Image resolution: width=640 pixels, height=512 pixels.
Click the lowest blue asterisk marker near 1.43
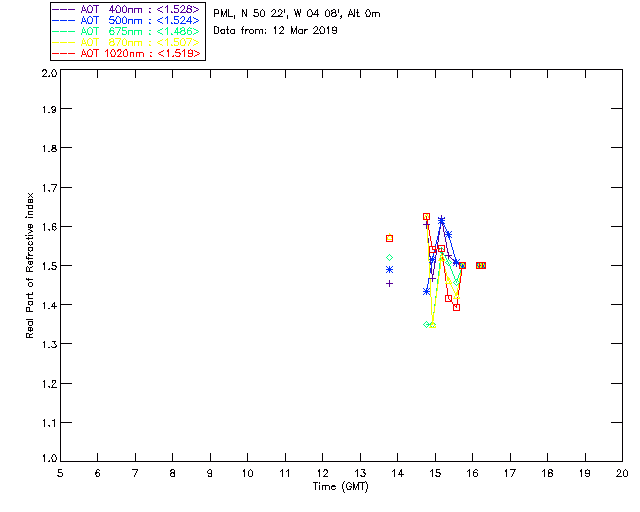coord(427,292)
